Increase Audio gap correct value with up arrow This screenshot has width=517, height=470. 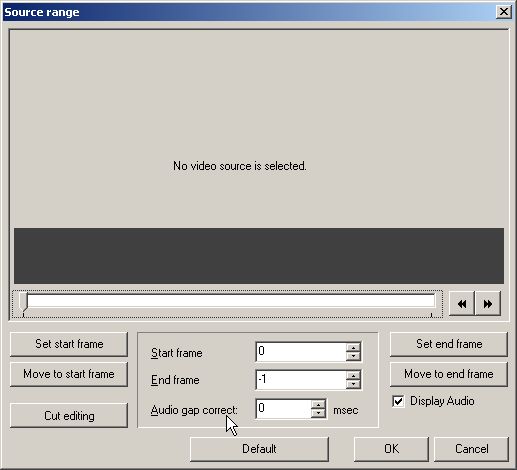click(x=319, y=404)
